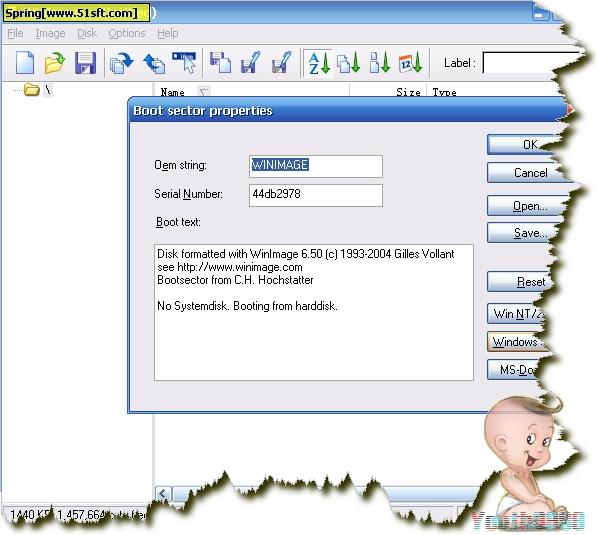
Task: Open the Disk menu
Action: click(87, 34)
